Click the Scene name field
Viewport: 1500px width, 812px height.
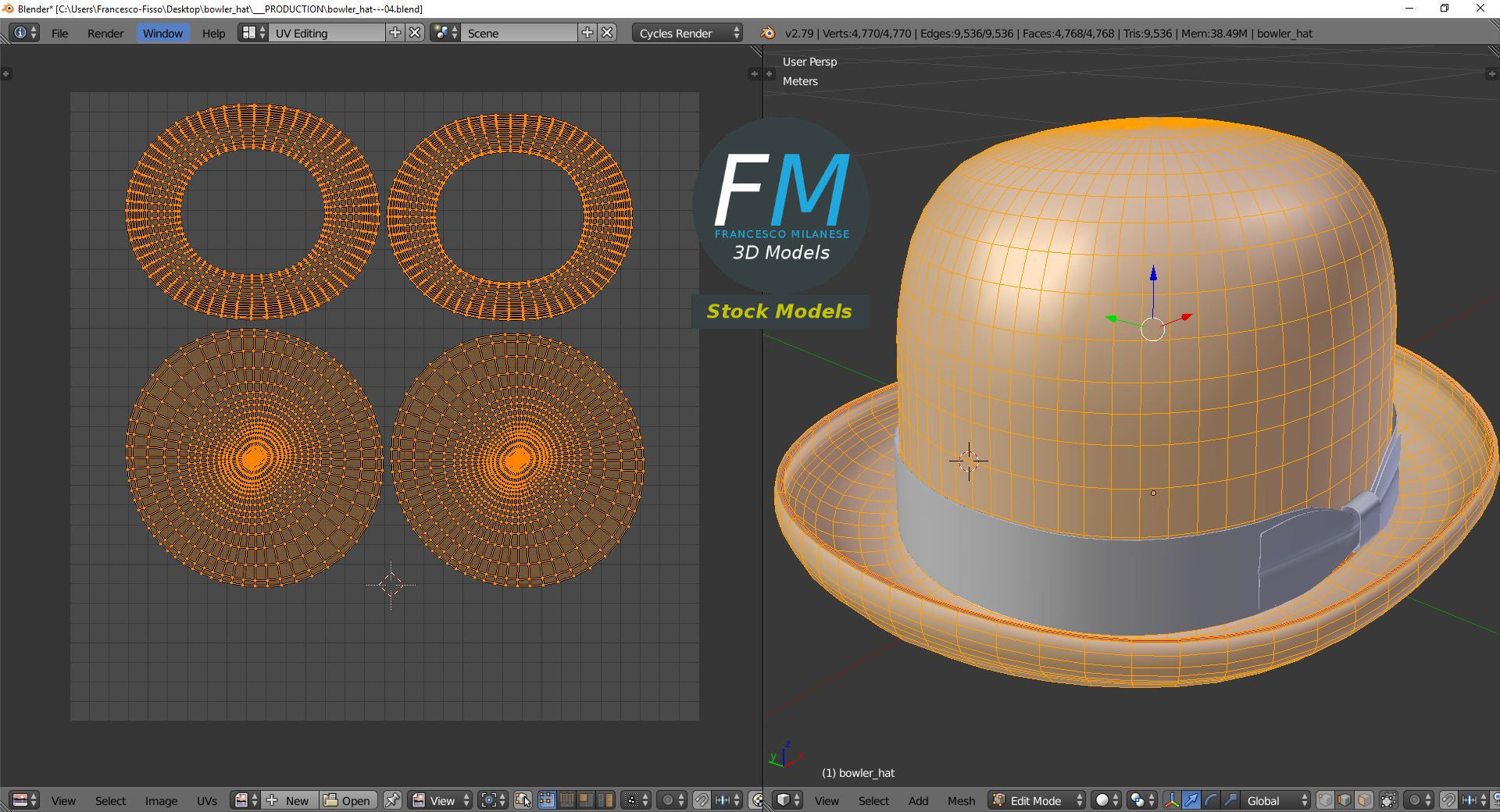click(x=519, y=33)
